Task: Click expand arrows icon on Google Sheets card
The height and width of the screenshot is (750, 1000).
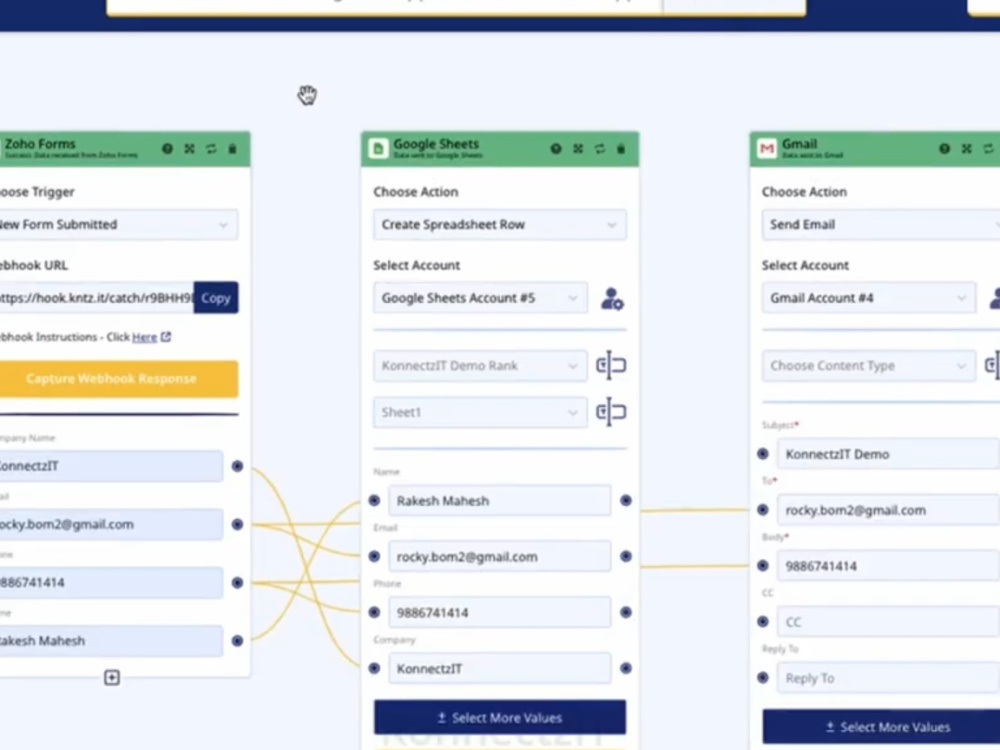Action: coord(578,149)
